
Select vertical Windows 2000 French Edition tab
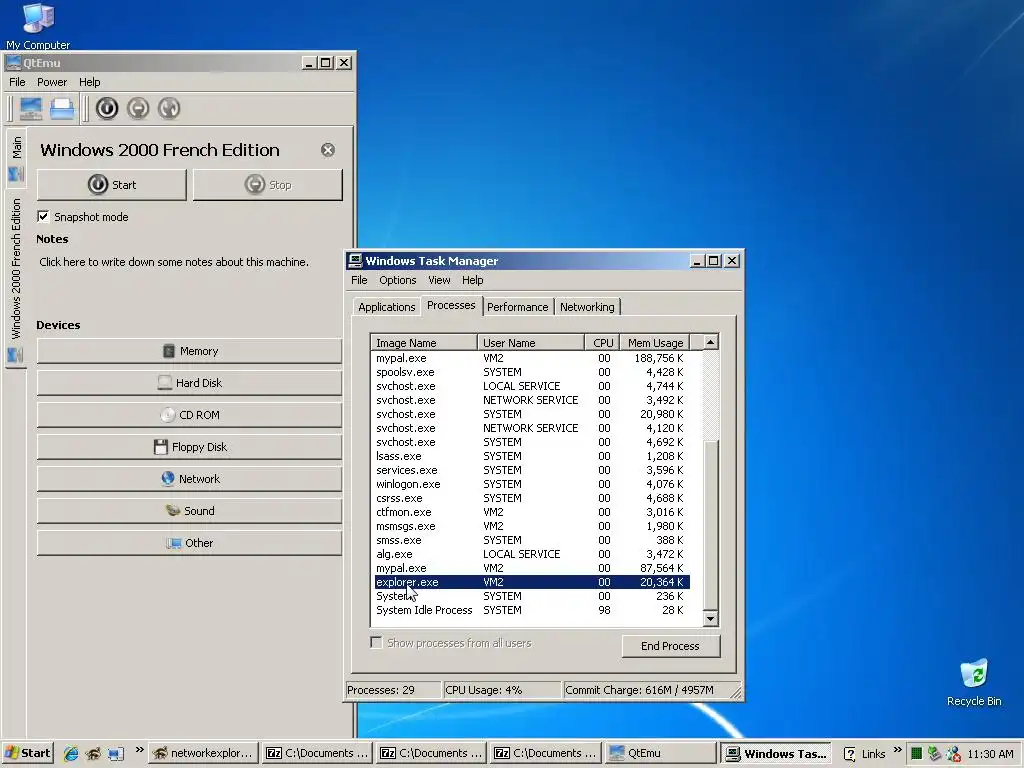point(16,280)
